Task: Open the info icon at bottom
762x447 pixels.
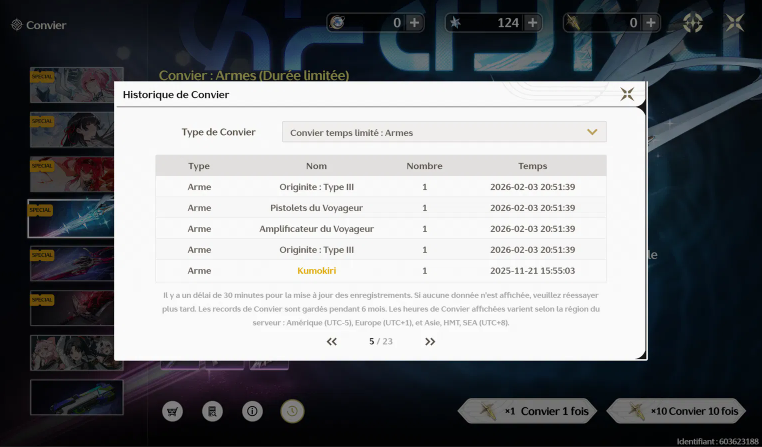Action: point(252,412)
